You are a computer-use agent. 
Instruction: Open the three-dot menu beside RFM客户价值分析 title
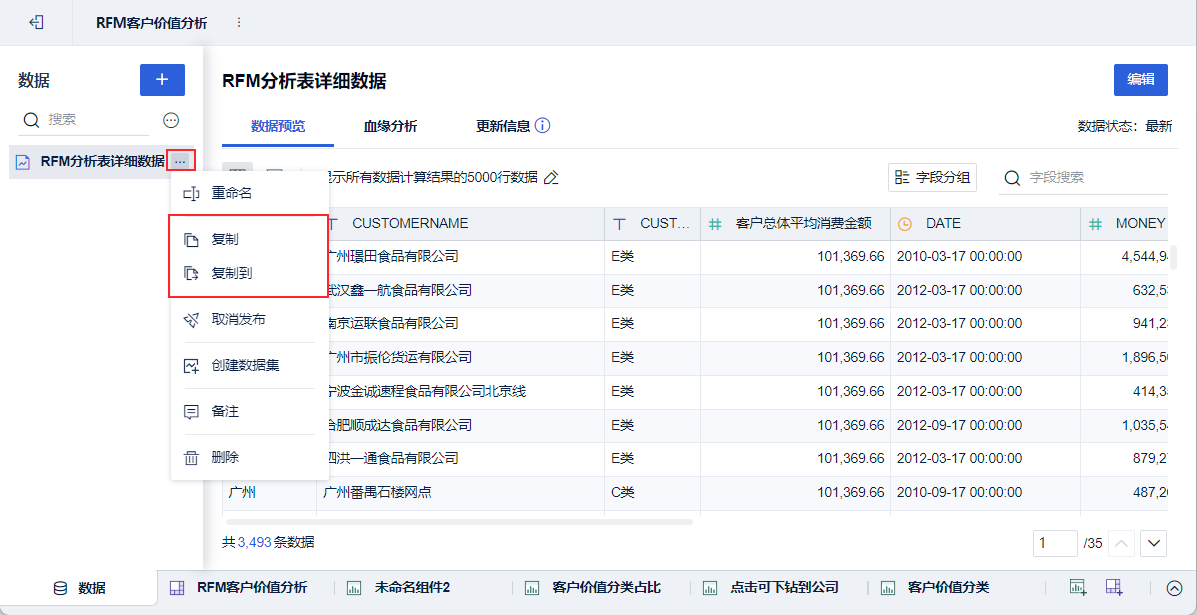tap(239, 23)
